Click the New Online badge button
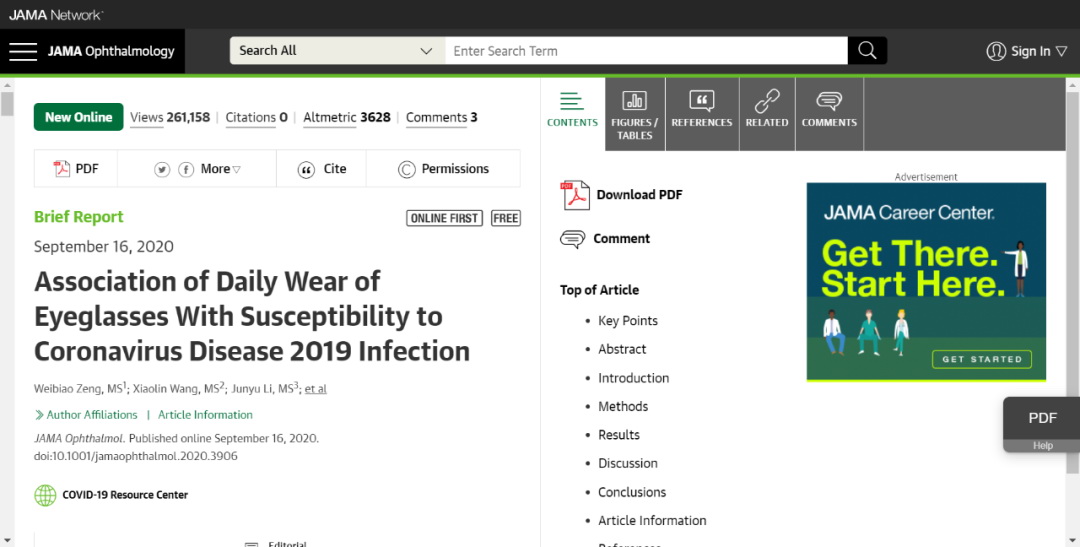1080x547 pixels. [x=79, y=117]
